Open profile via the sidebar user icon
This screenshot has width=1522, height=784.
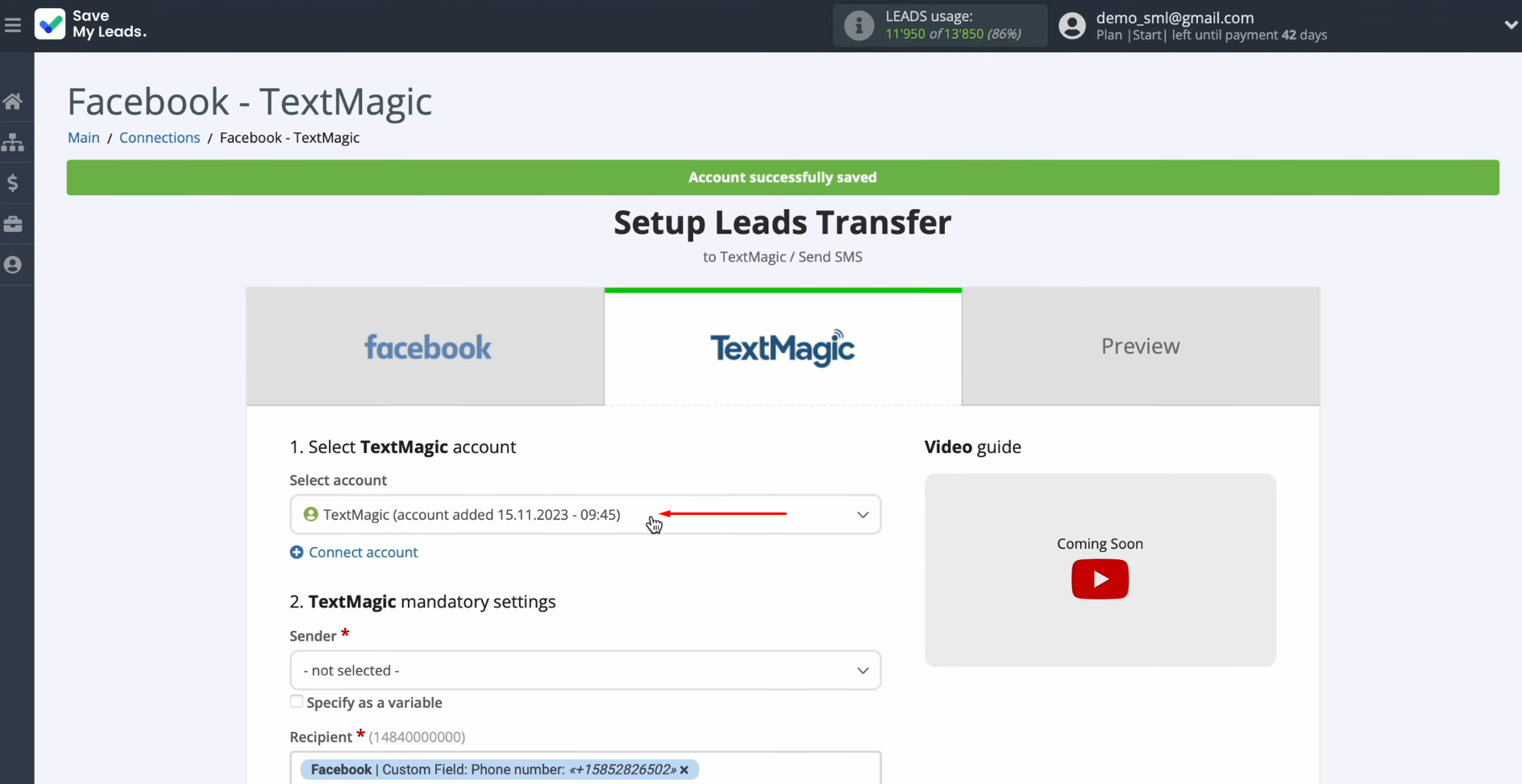[x=13, y=264]
